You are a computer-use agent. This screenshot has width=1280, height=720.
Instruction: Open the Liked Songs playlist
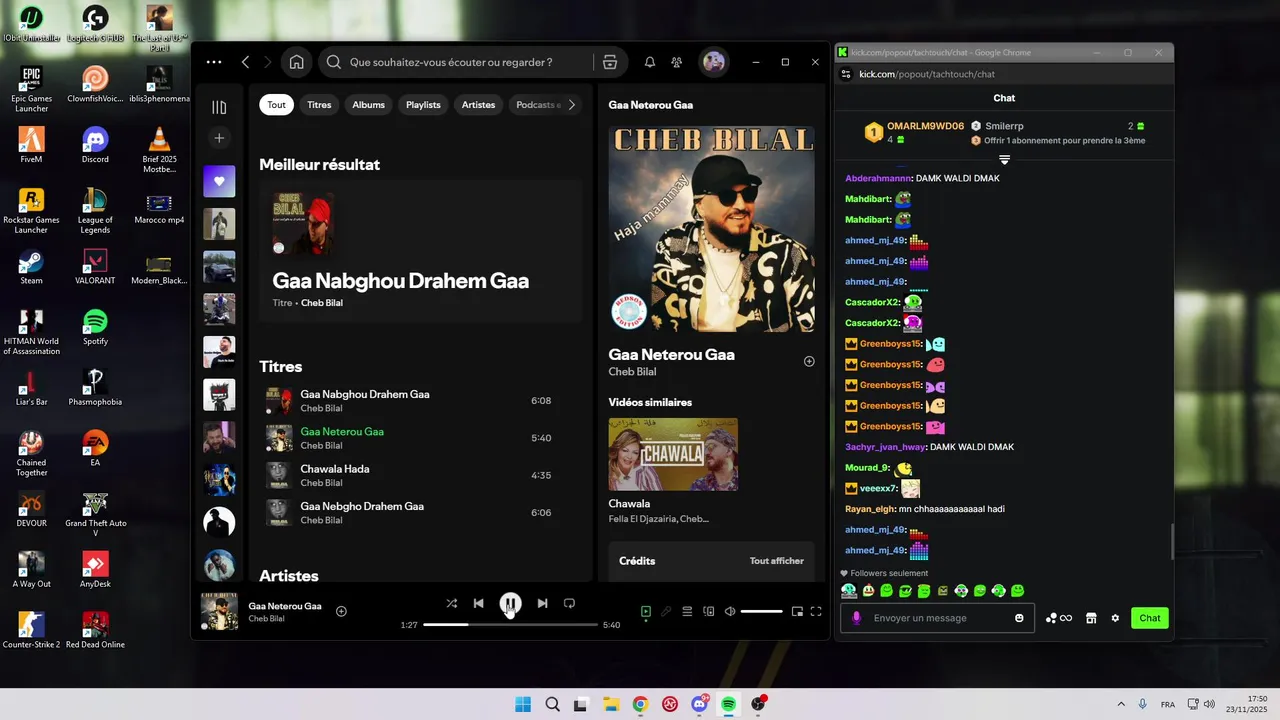point(219,181)
